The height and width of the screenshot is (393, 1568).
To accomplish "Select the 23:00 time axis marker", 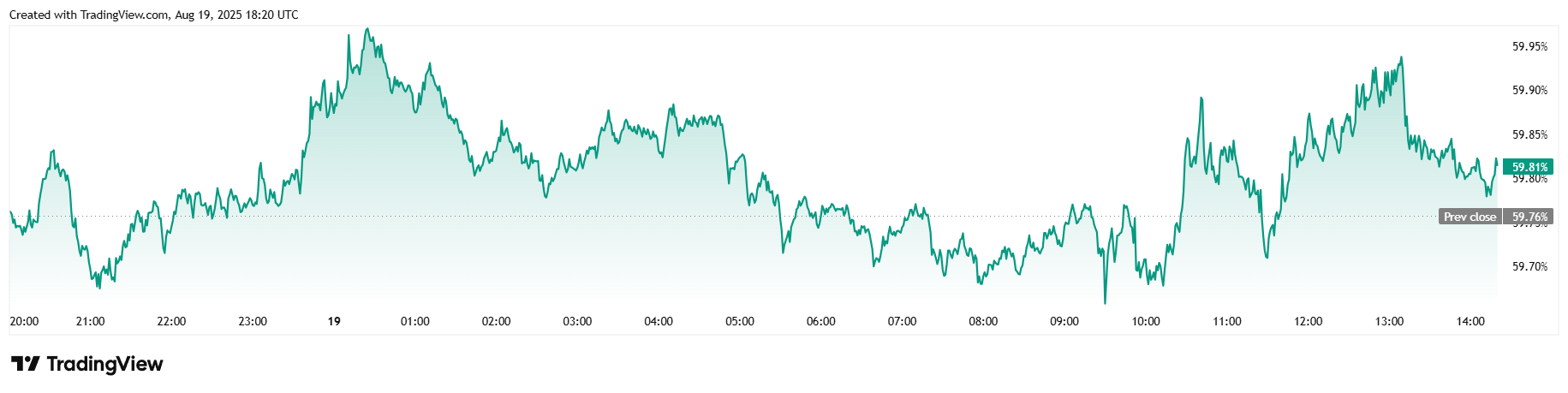I will tap(253, 321).
